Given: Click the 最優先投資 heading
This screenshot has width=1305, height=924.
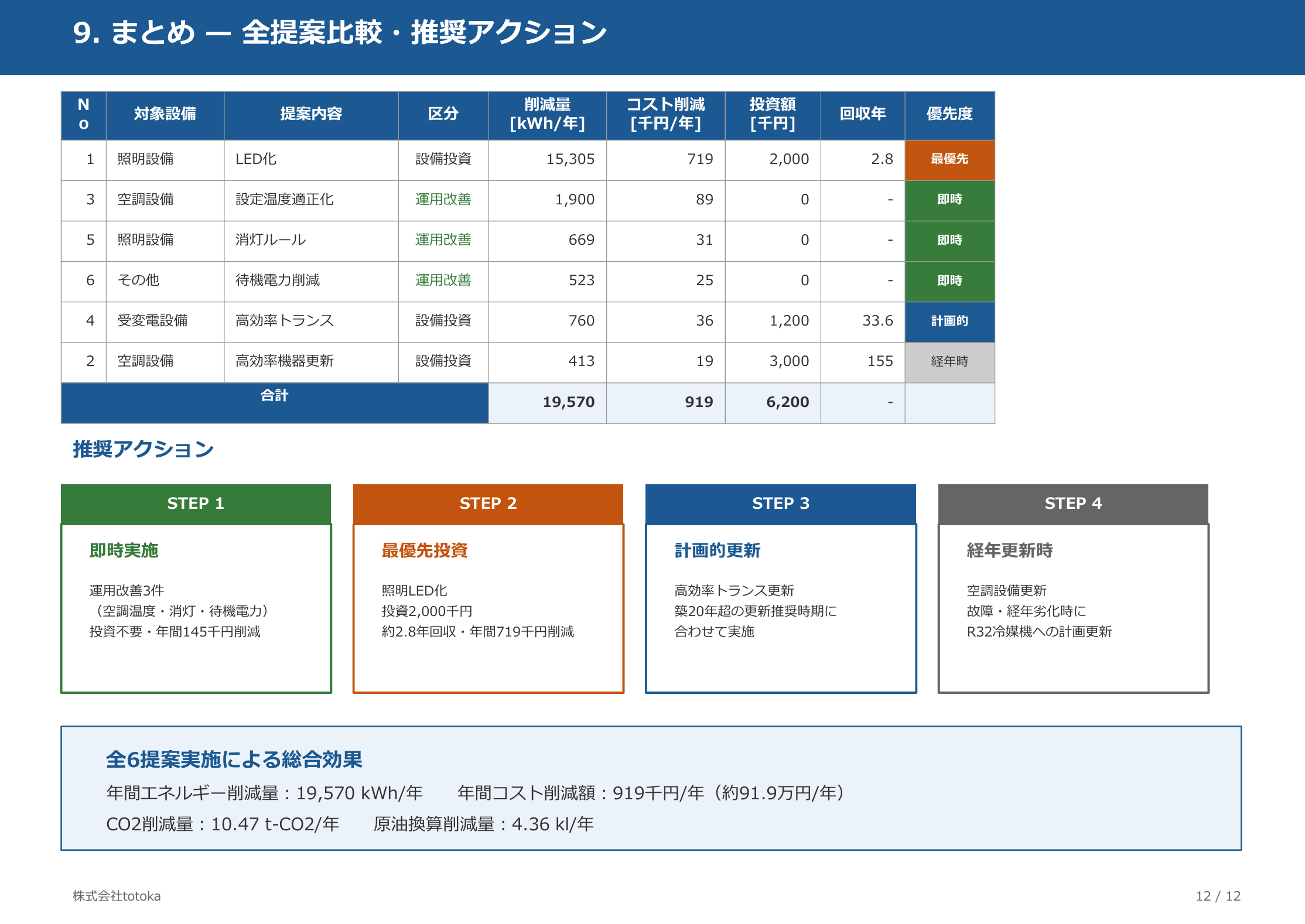Looking at the screenshot, I should [425, 551].
